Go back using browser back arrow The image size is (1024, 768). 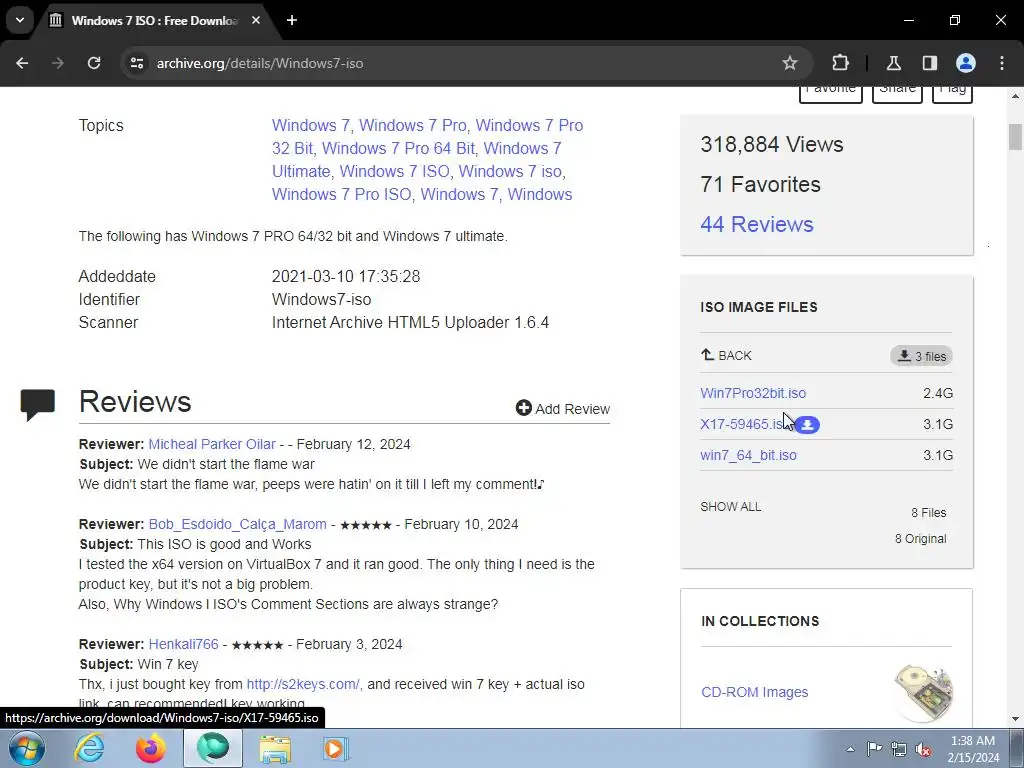(22, 63)
